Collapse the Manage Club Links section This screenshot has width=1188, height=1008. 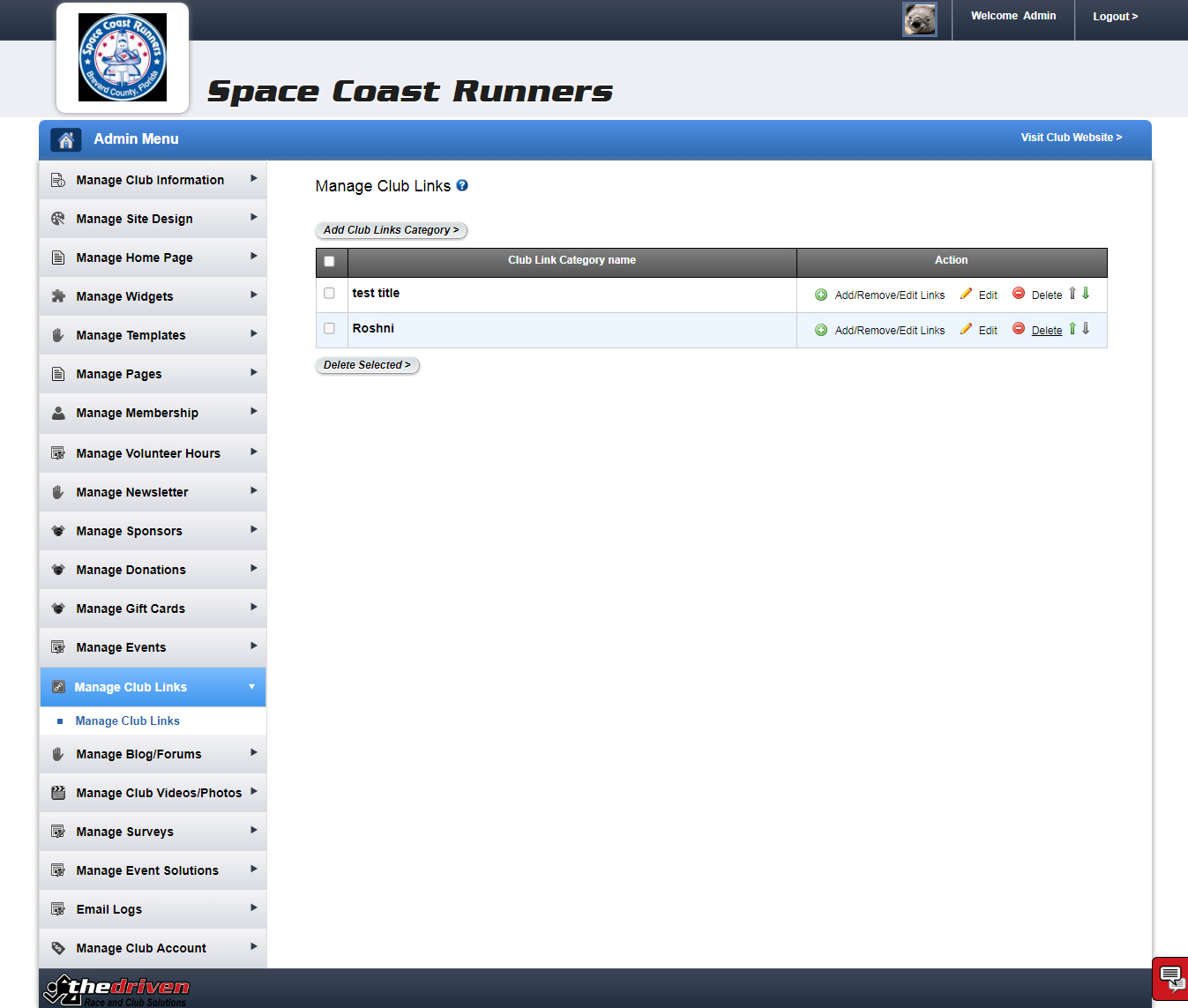click(x=251, y=687)
